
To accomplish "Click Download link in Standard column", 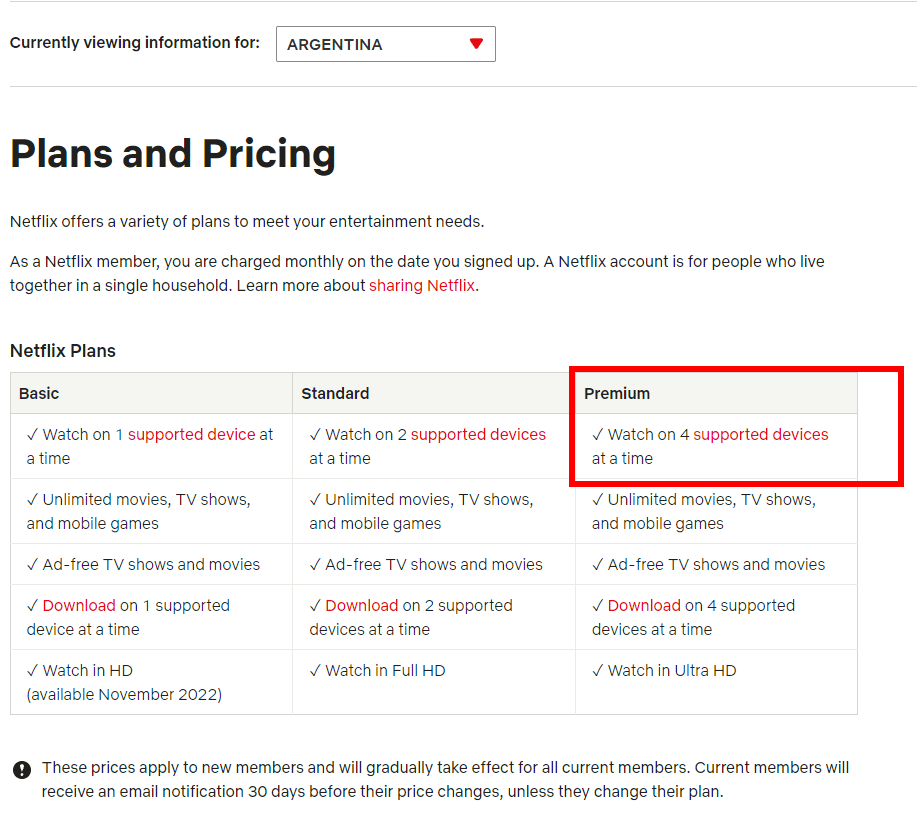I will click(361, 605).
